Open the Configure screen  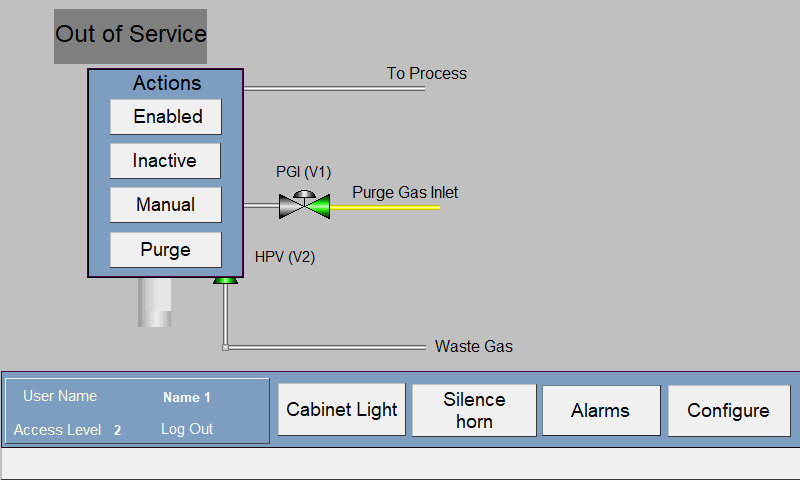pyautogui.click(x=729, y=411)
